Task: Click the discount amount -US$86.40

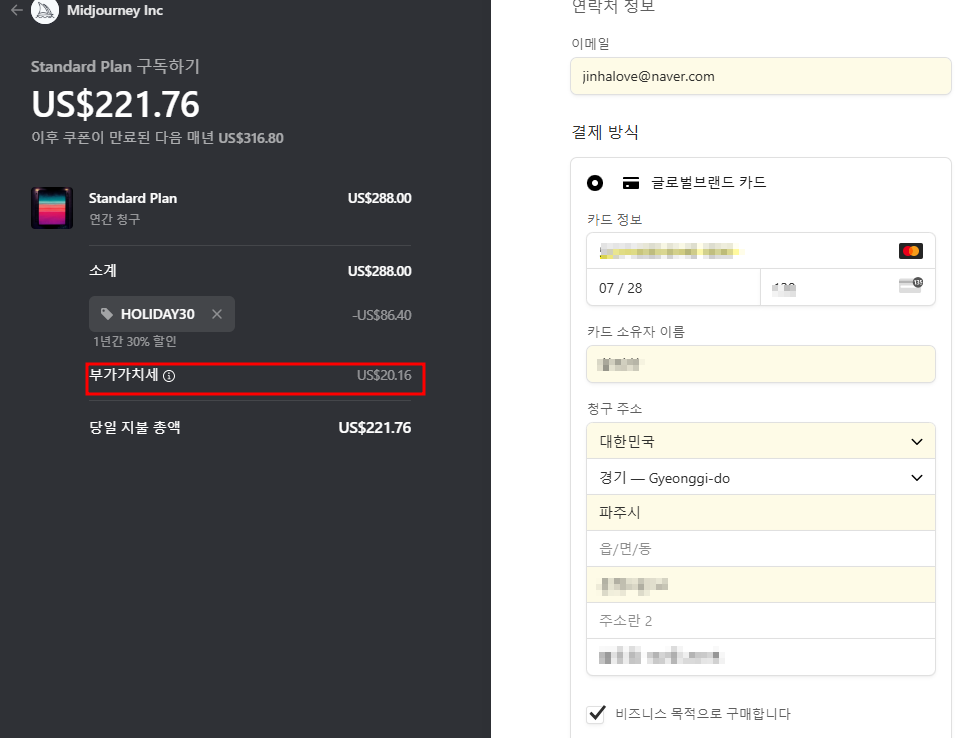Action: tap(381, 315)
